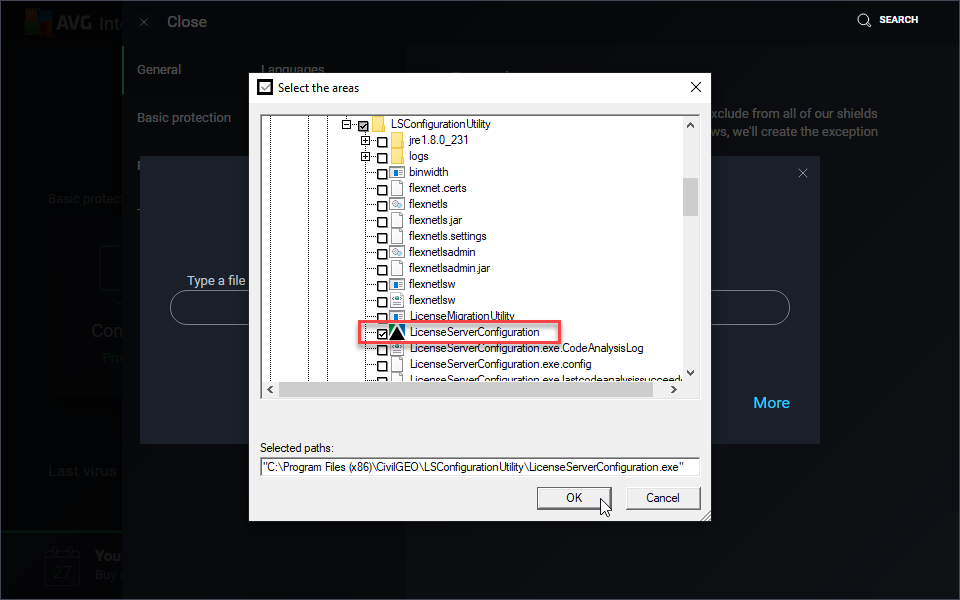Click the OK button

[574, 498]
